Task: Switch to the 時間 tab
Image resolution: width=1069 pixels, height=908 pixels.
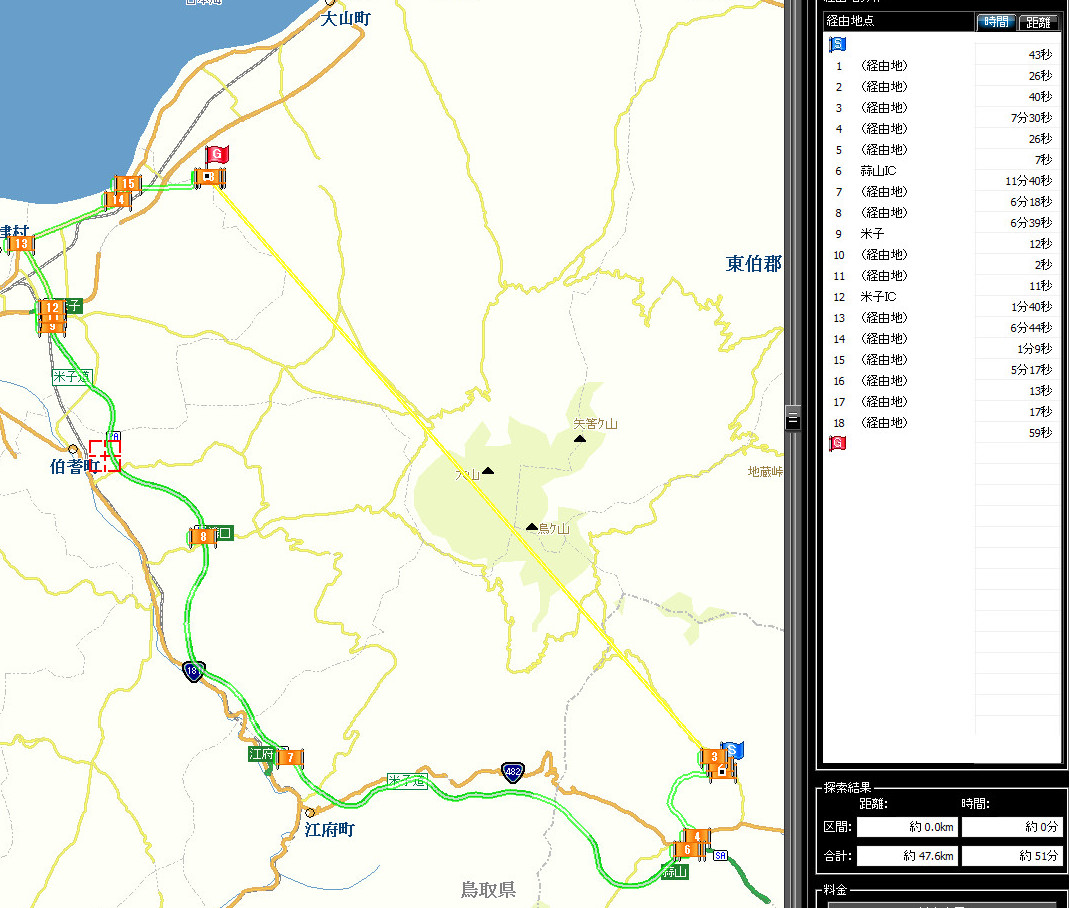Action: [x=996, y=22]
